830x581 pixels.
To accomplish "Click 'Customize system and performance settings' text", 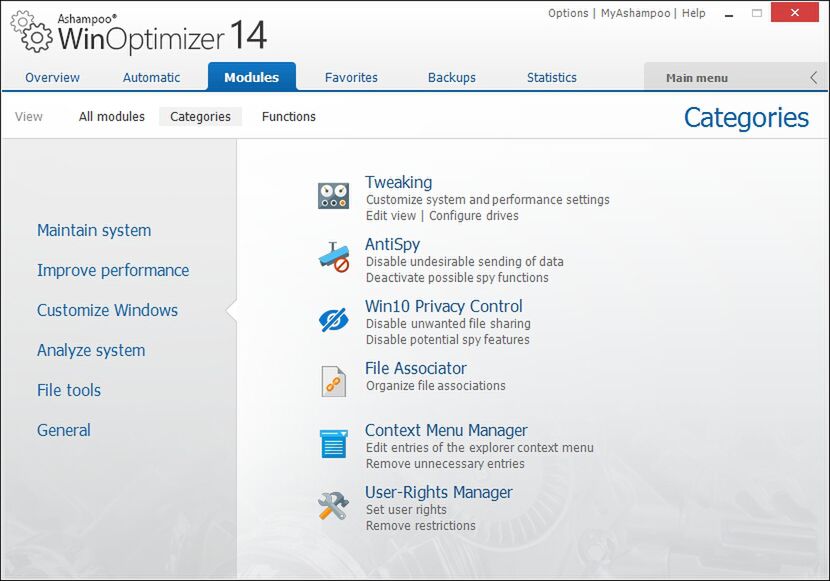I will [x=488, y=199].
